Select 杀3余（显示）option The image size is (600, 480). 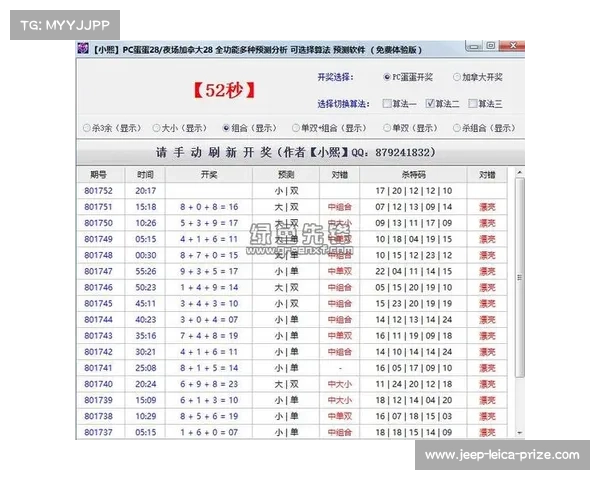pos(112,128)
